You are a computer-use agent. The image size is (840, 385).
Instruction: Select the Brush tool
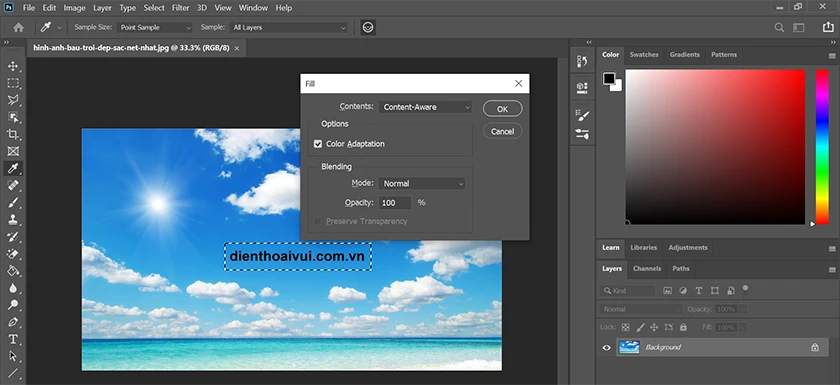pyautogui.click(x=13, y=203)
